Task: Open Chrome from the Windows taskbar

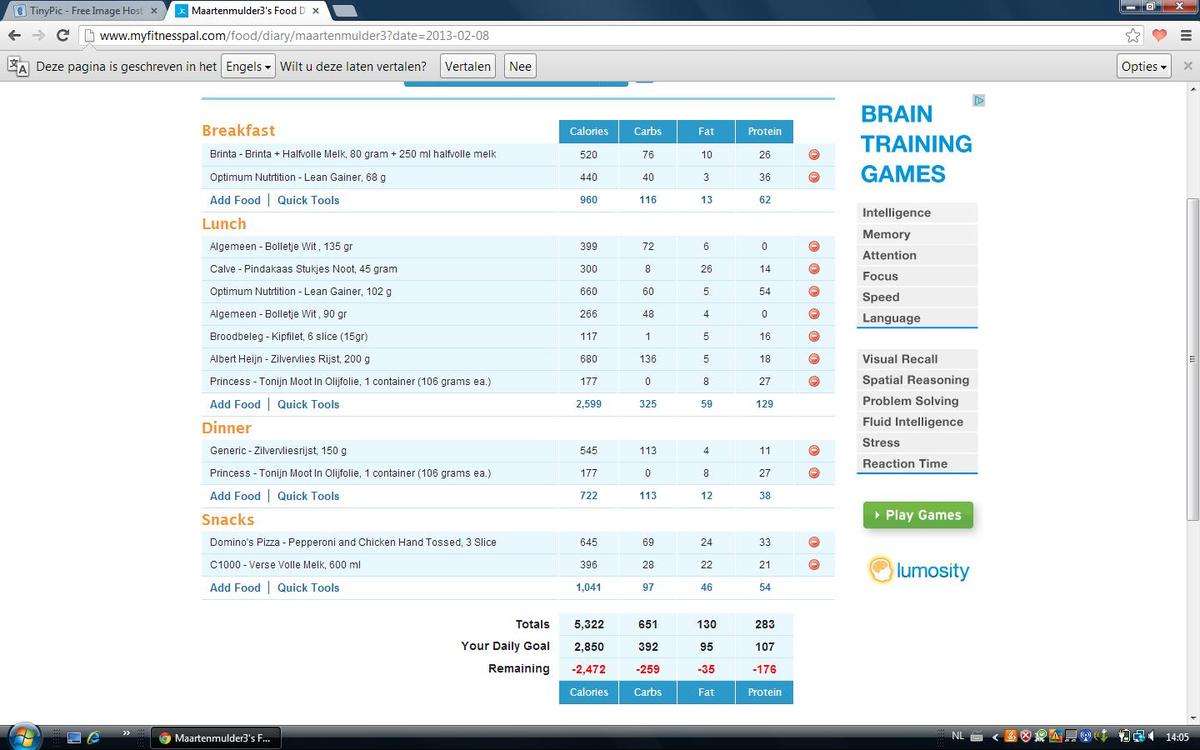Action: tap(215, 738)
